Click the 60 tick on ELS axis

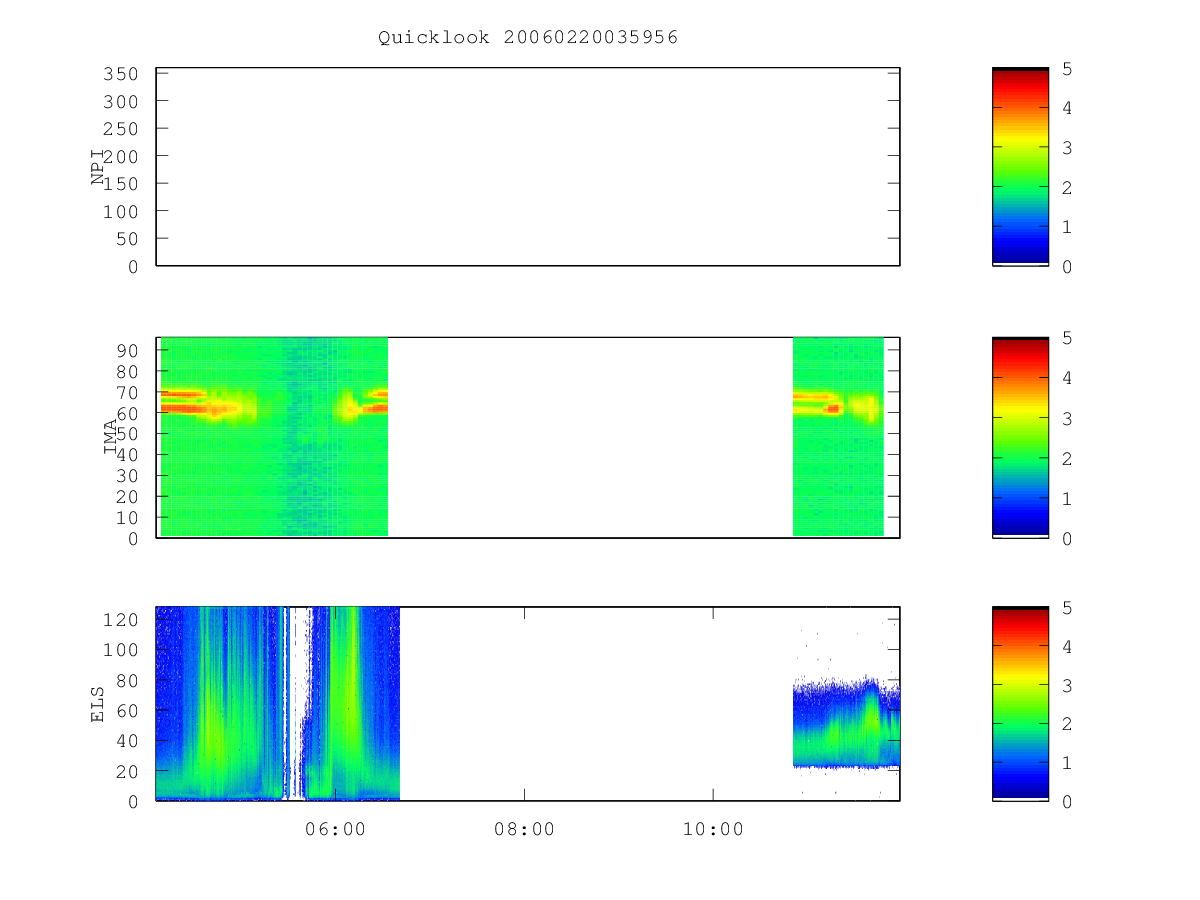127,711
